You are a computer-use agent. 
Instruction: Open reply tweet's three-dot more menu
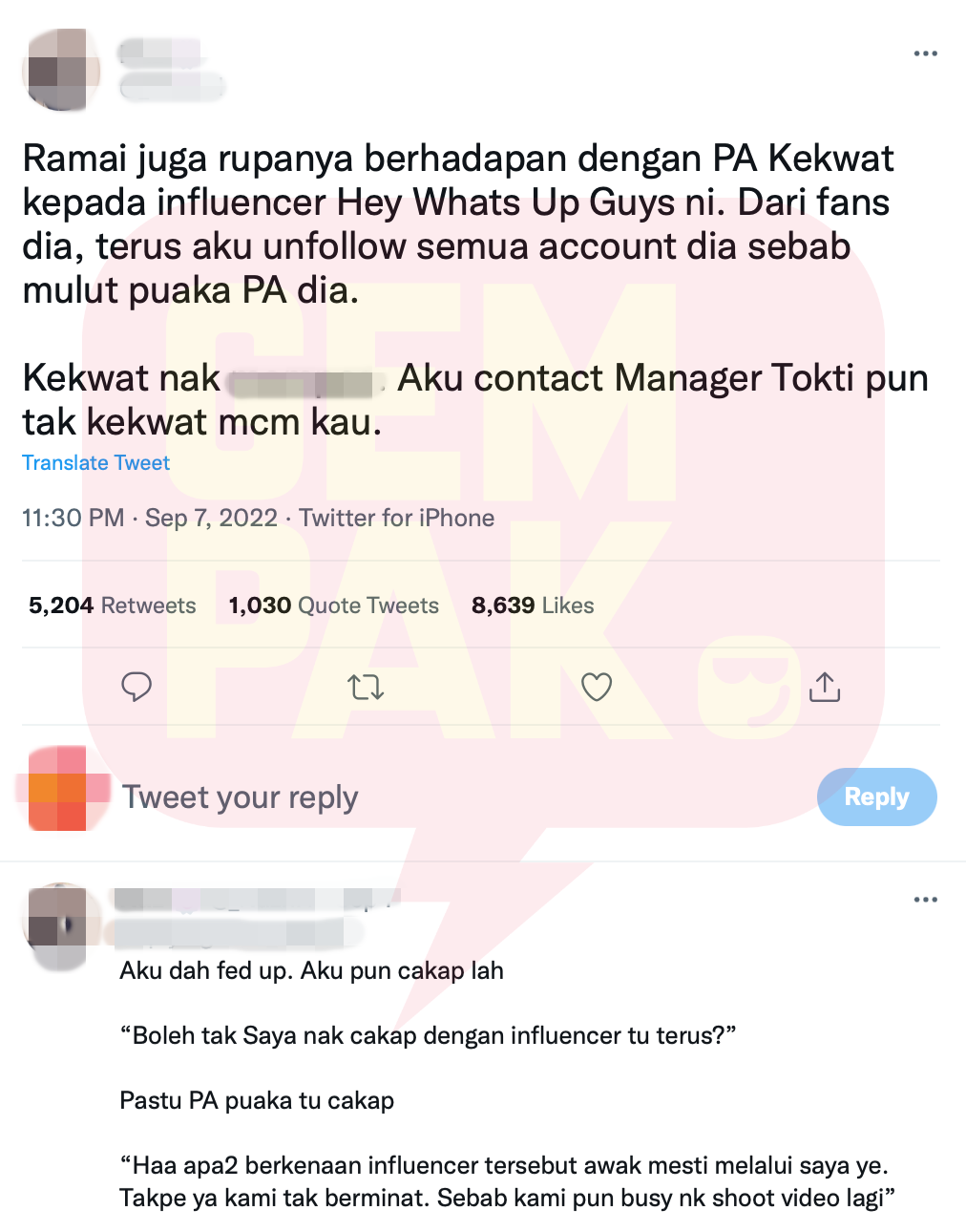tap(925, 900)
